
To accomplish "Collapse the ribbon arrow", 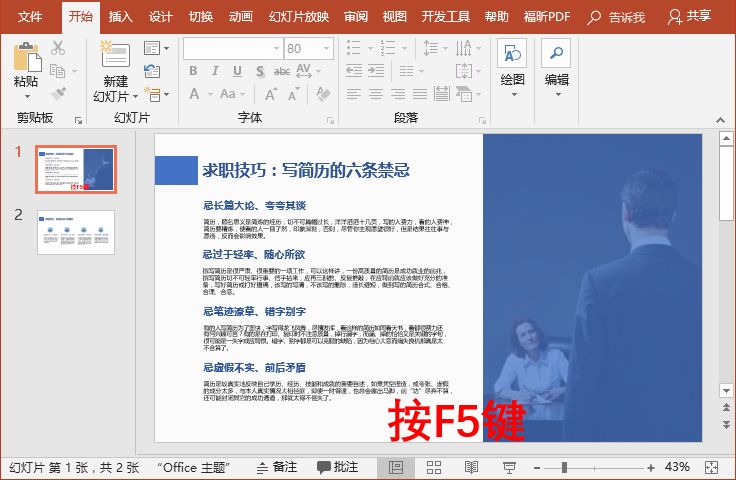I will (720, 120).
